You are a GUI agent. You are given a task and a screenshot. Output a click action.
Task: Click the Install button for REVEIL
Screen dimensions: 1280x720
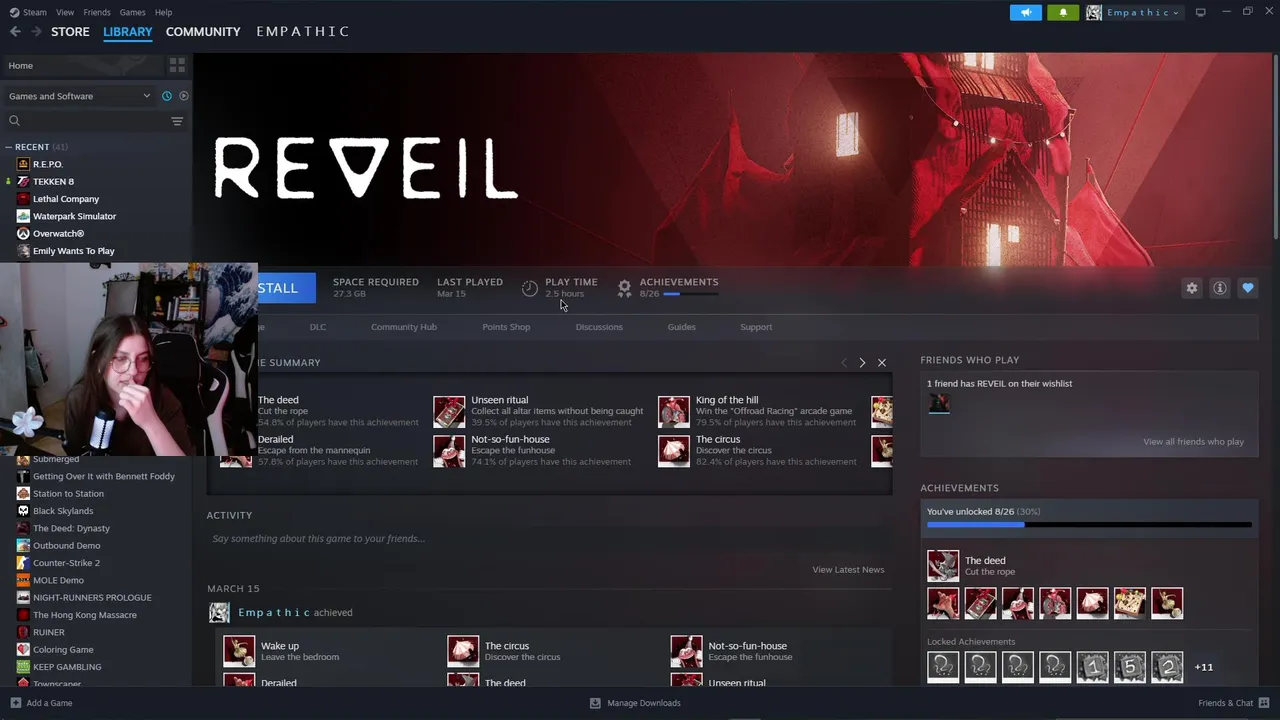click(x=286, y=288)
